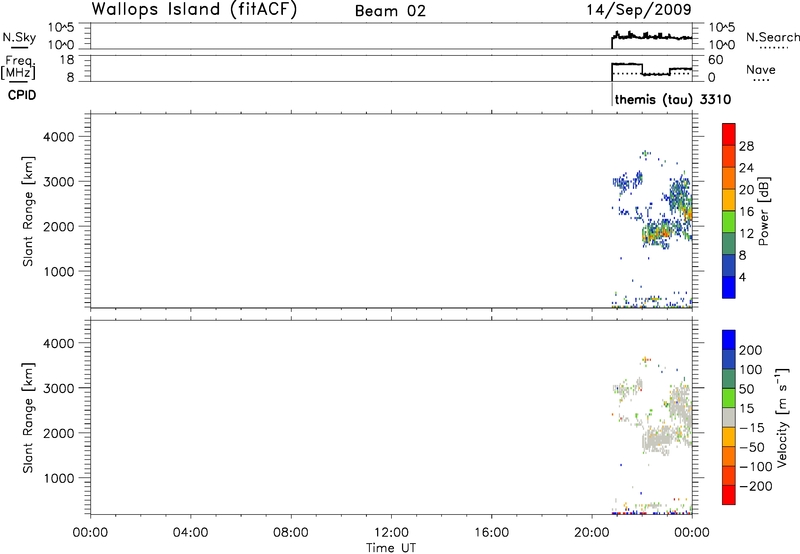Click the bright blue bottom Power colorbar segment
The image size is (800, 554).
point(729,287)
